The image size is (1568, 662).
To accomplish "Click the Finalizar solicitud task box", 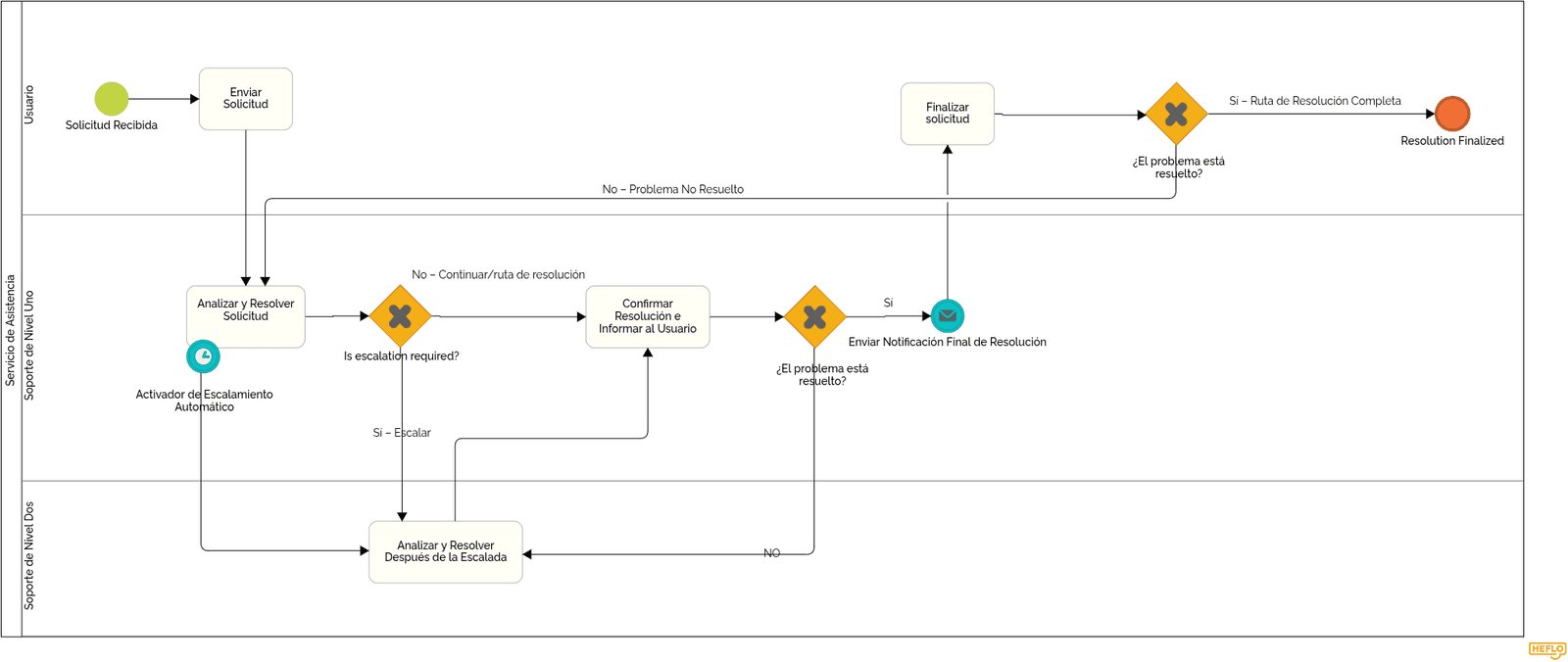I will (948, 114).
